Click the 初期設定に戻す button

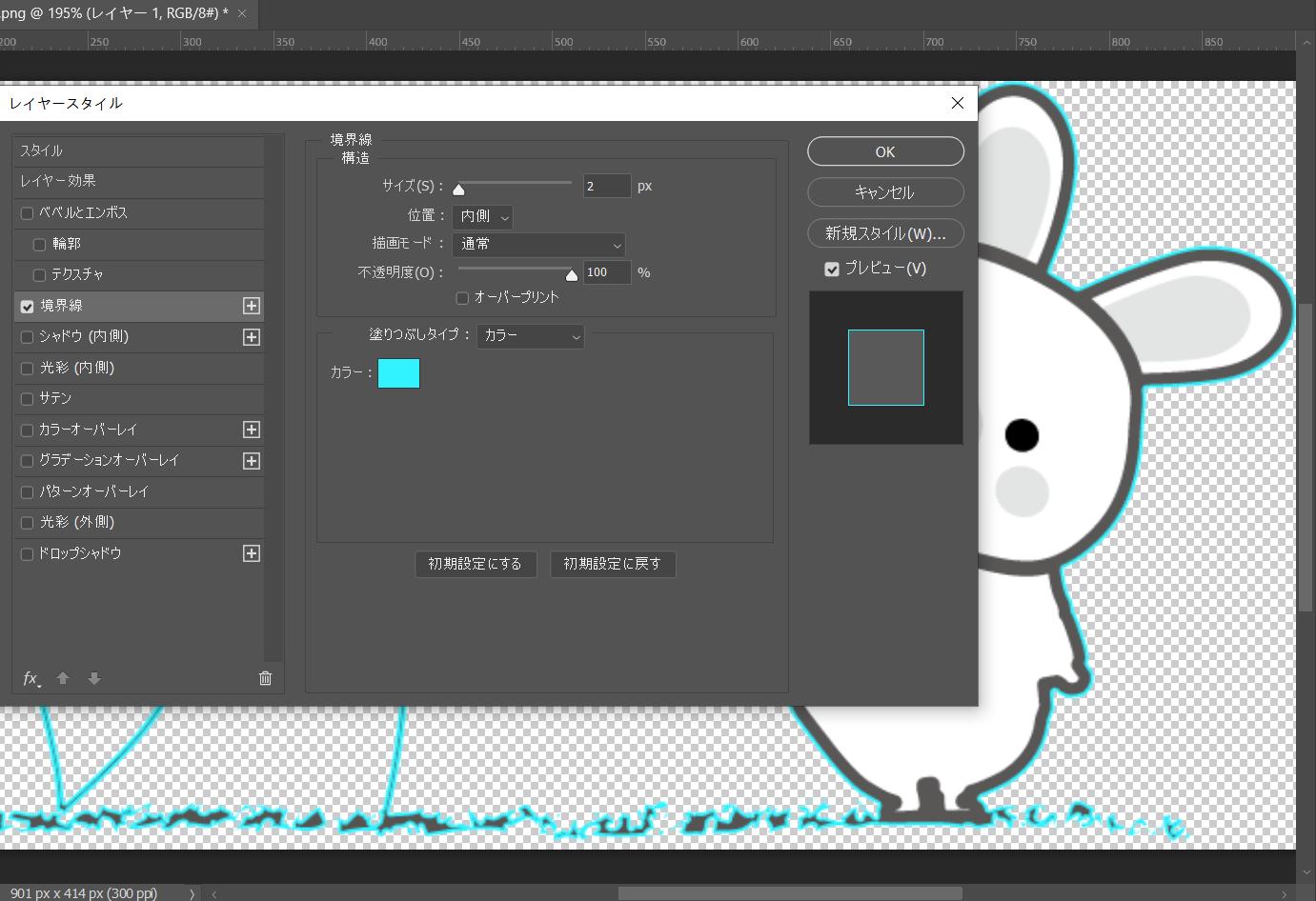612,564
